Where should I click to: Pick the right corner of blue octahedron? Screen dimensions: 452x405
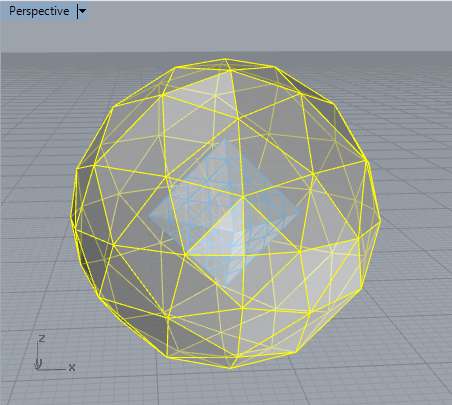coord(301,212)
